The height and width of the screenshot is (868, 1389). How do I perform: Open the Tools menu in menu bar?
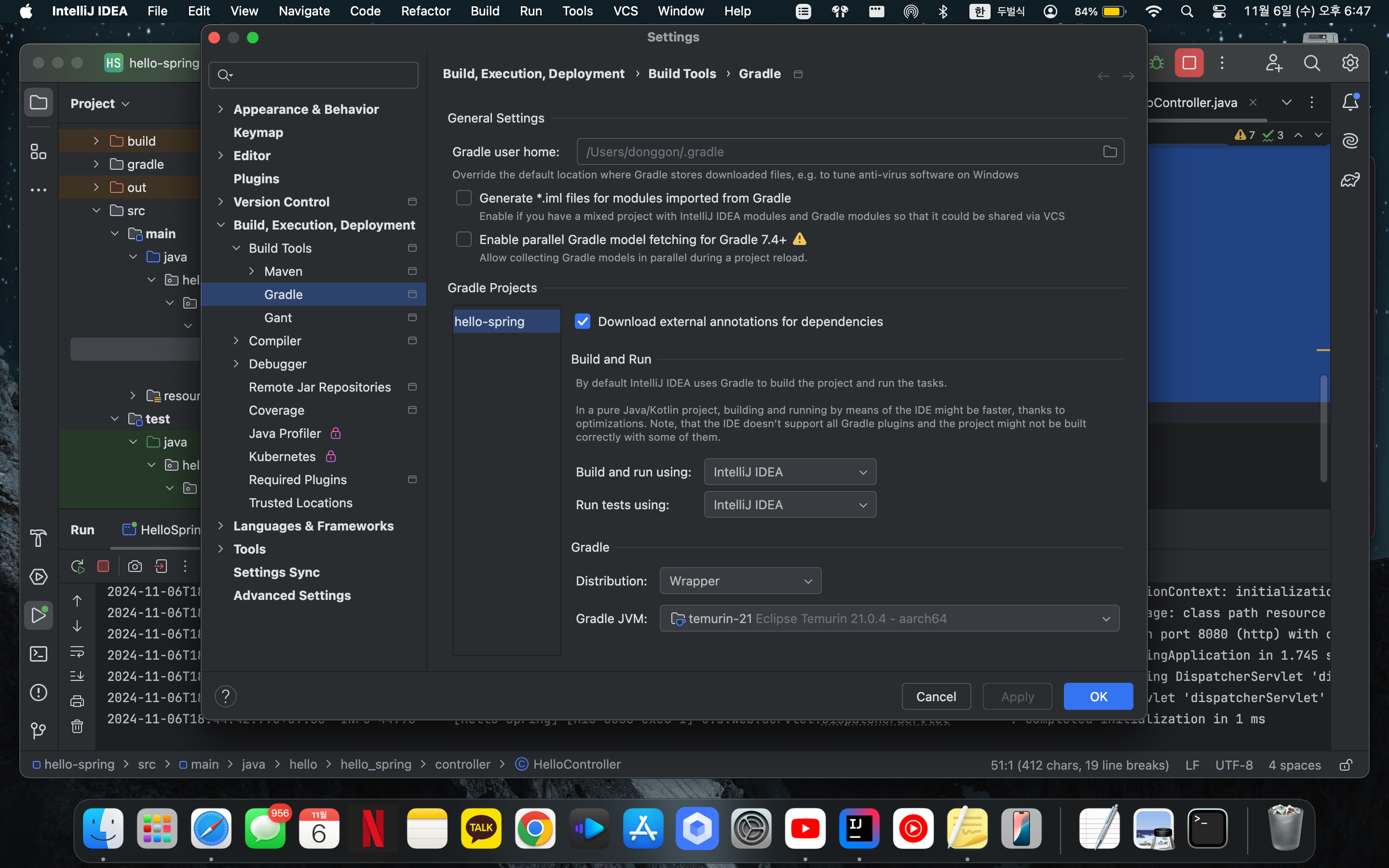(x=577, y=11)
